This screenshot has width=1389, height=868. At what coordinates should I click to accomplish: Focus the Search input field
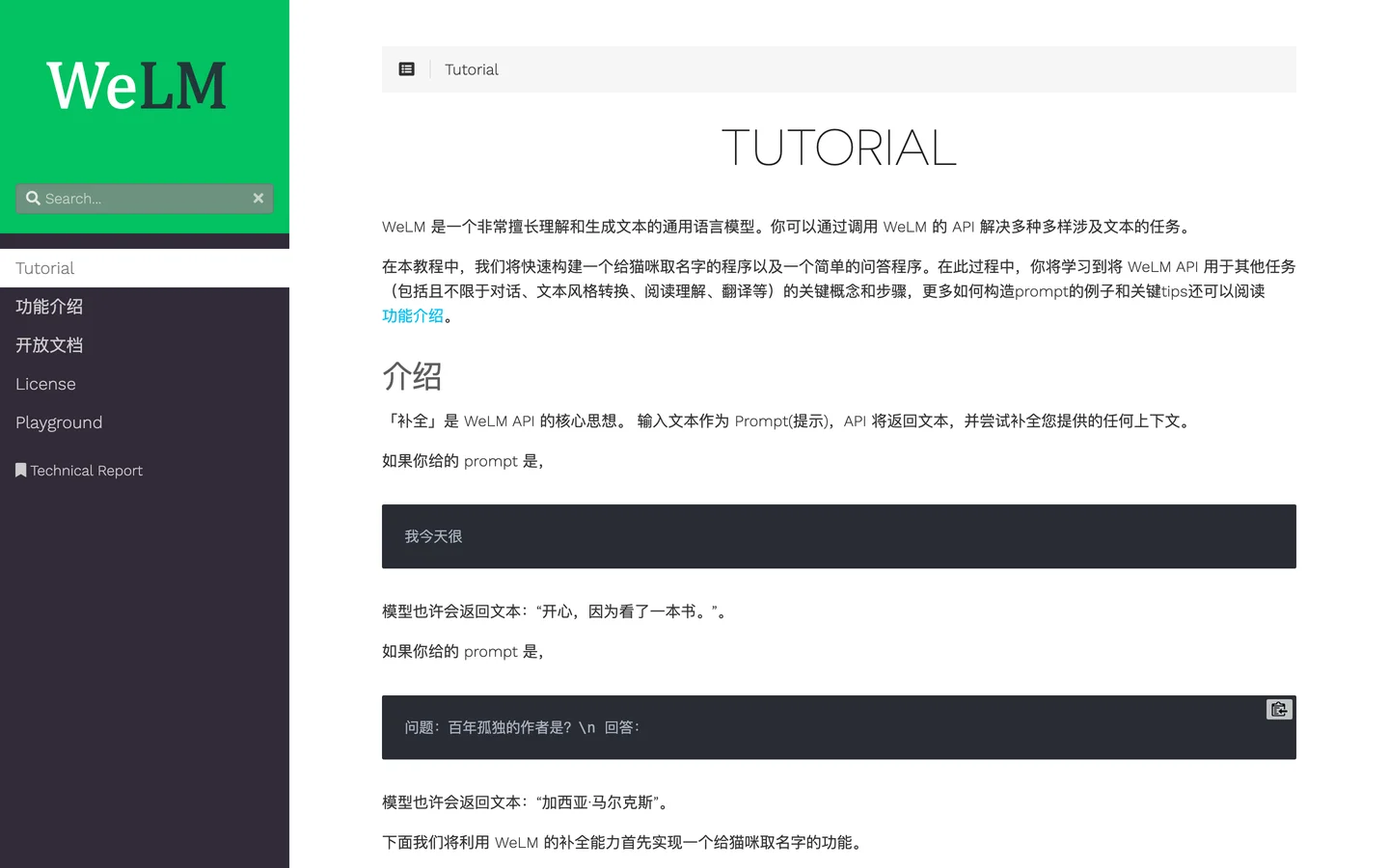pyautogui.click(x=145, y=199)
